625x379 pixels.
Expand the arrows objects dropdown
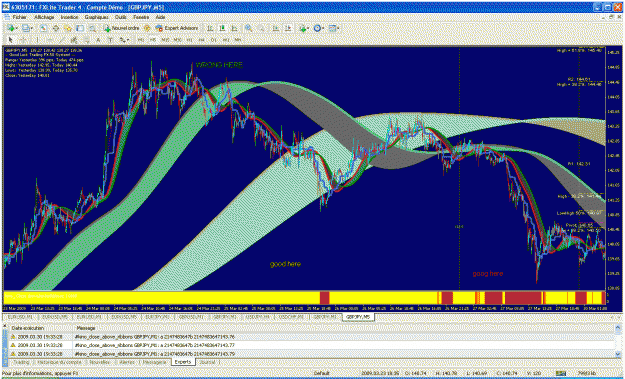click(128, 40)
